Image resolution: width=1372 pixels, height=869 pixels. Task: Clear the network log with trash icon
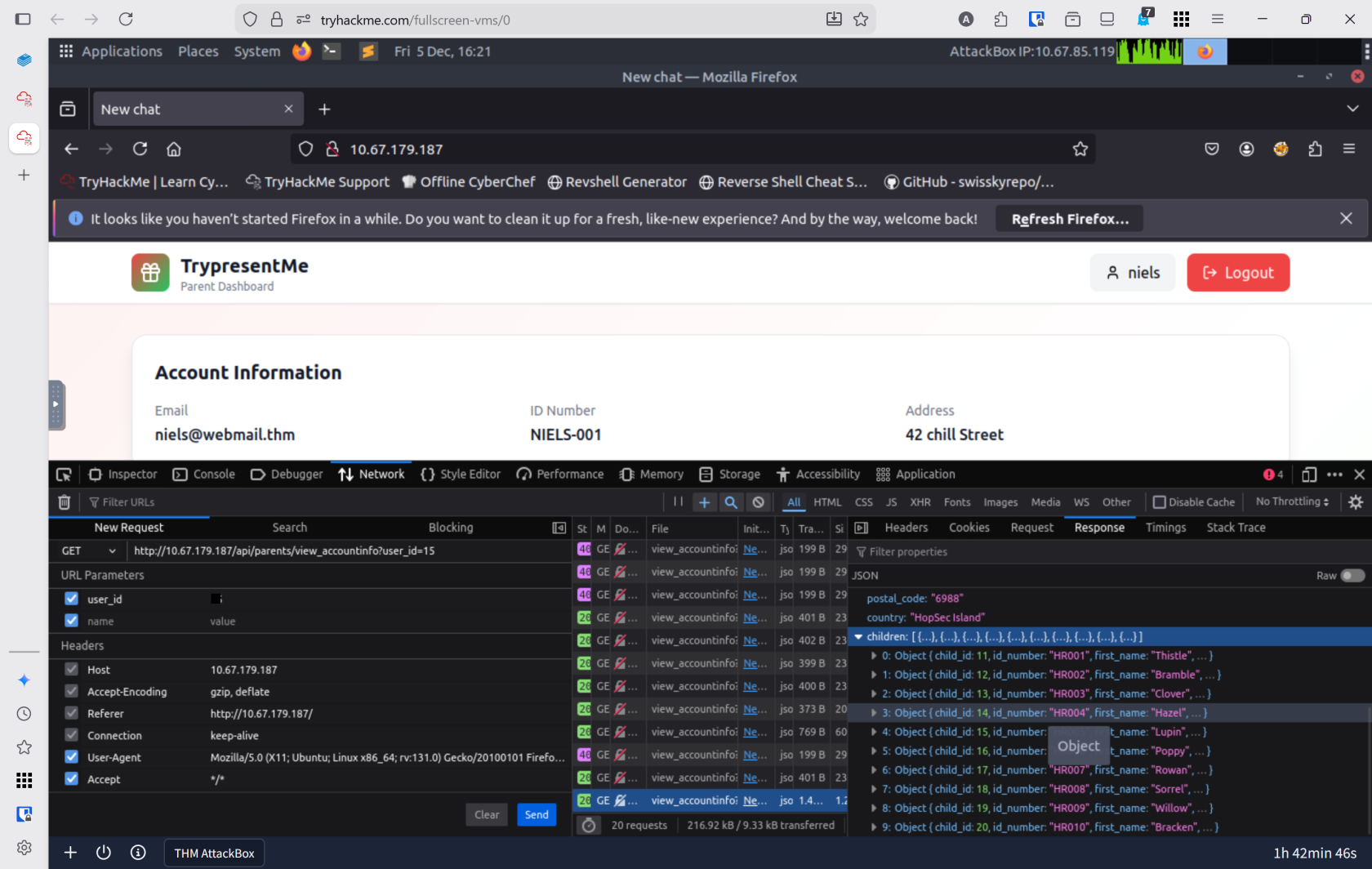(x=65, y=502)
